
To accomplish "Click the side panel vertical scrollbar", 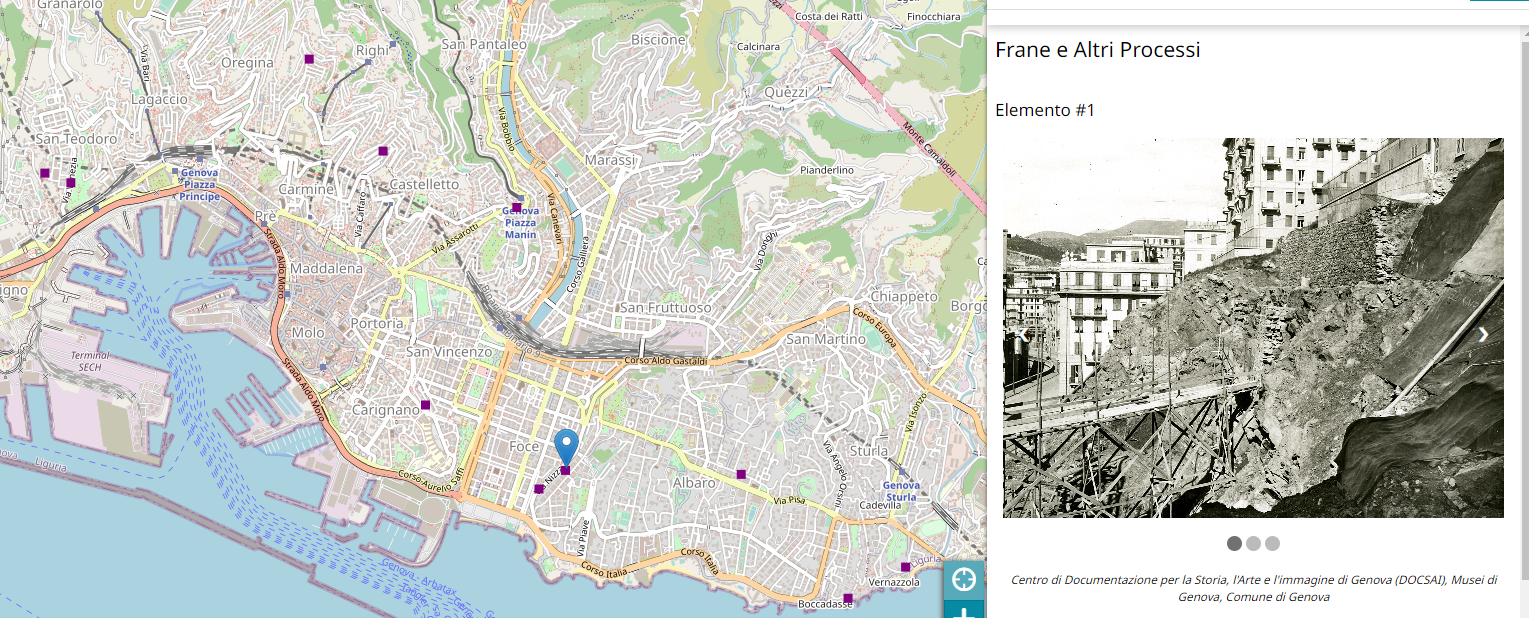I will tap(1523, 300).
